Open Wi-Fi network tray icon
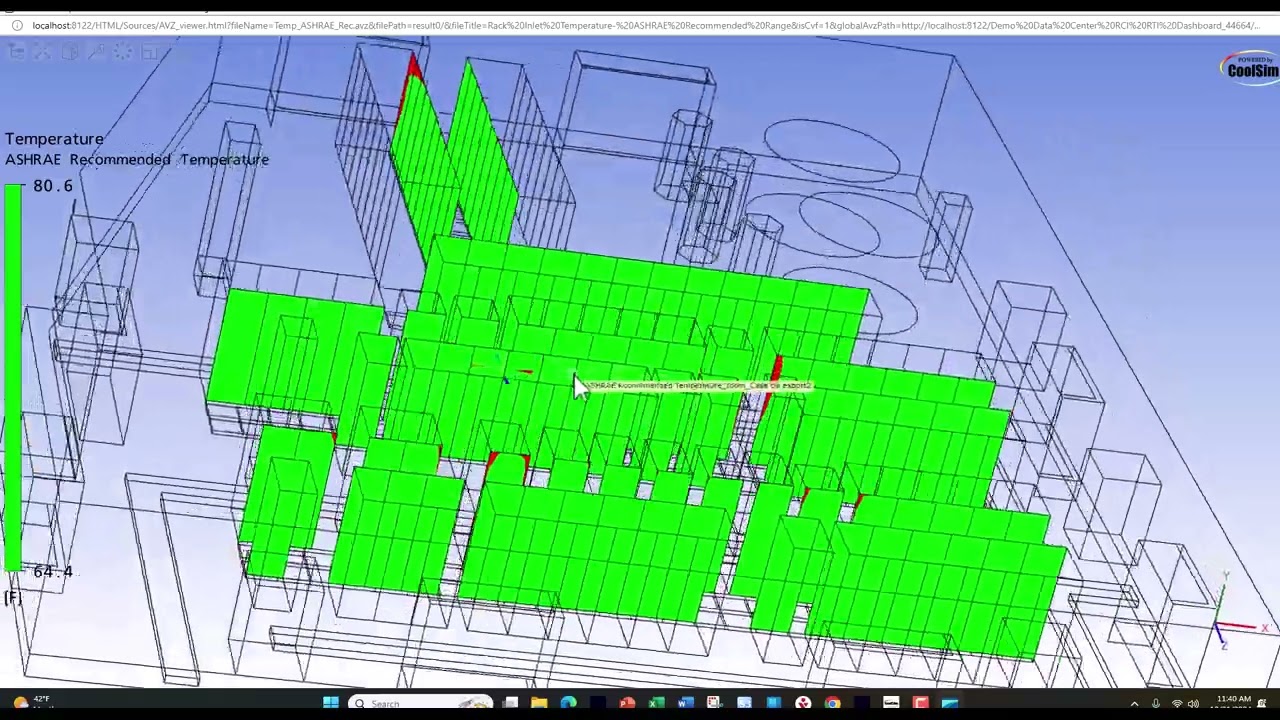The image size is (1280, 720). click(1177, 704)
